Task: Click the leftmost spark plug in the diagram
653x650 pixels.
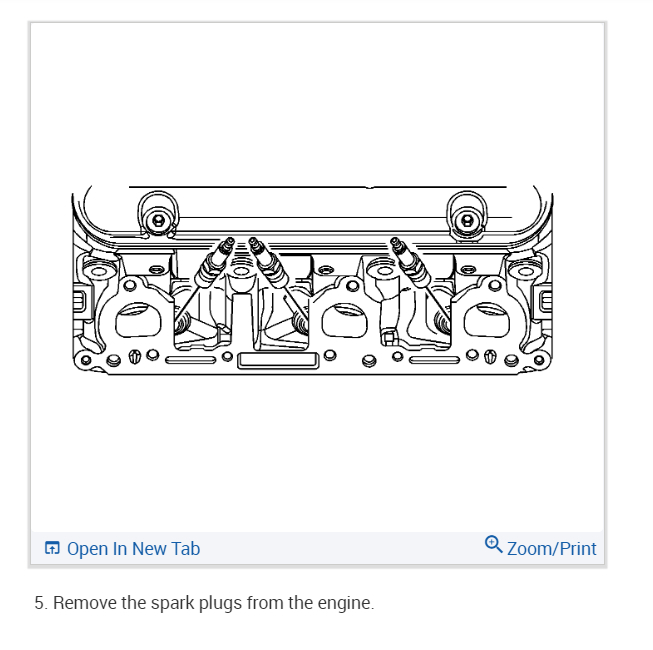Action: point(213,261)
